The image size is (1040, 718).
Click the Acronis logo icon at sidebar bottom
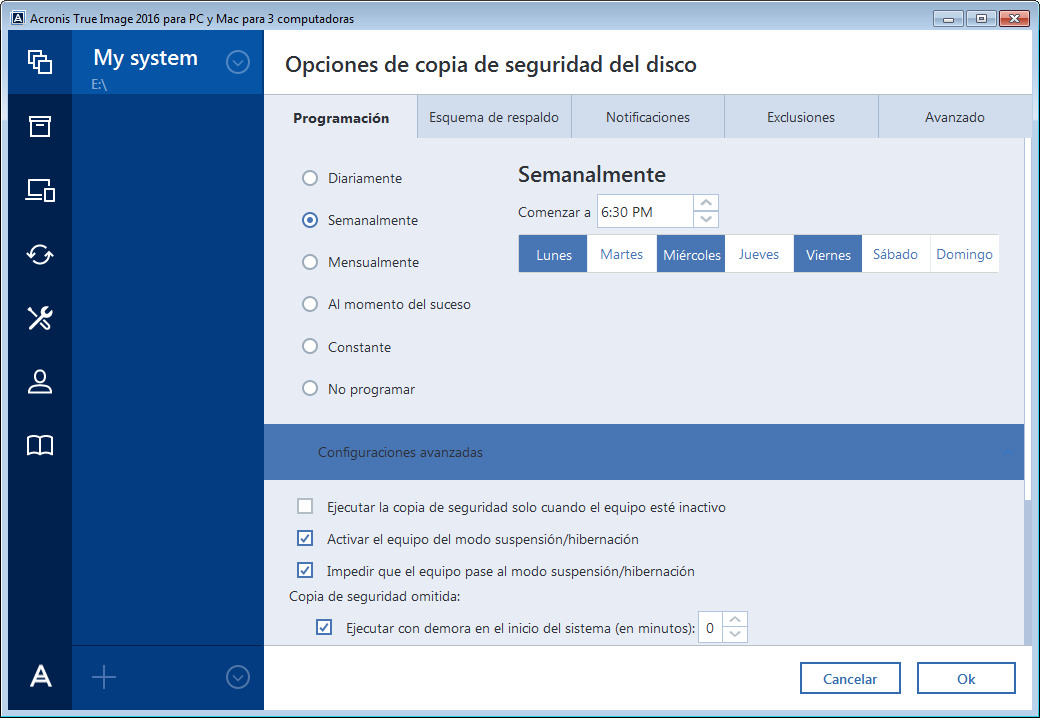(40, 677)
